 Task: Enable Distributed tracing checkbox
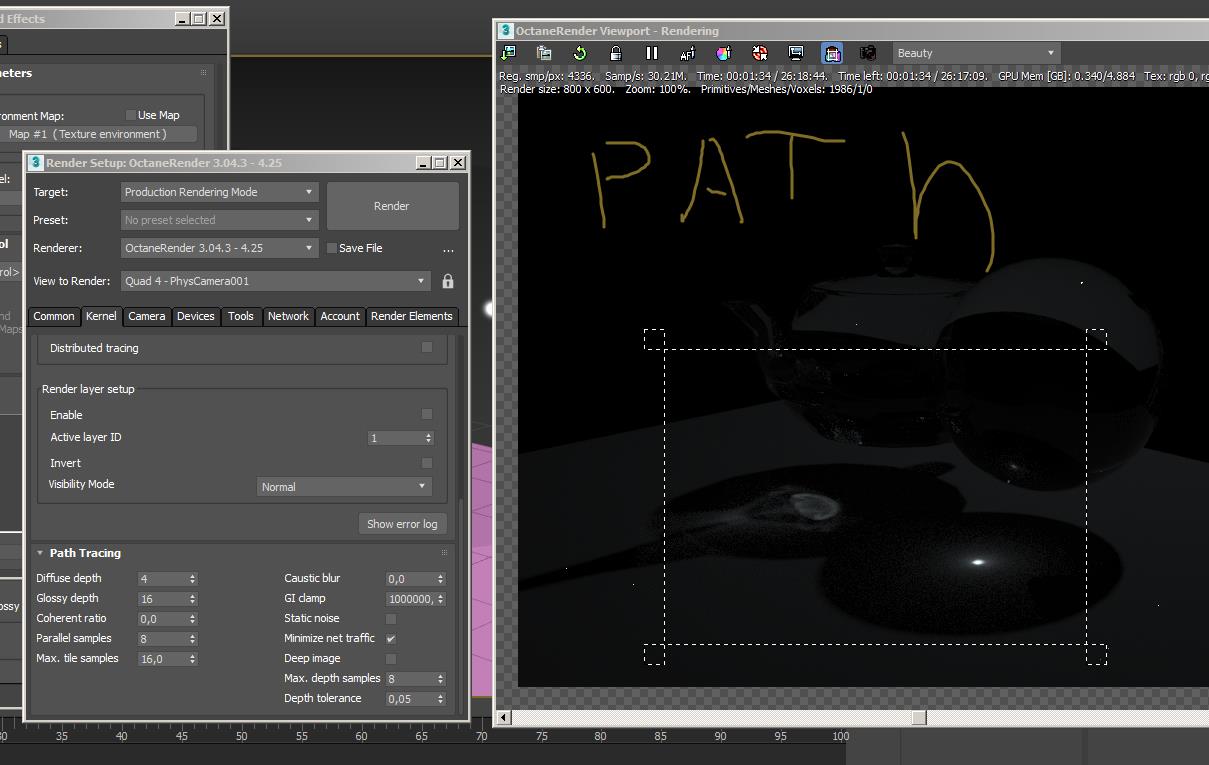tap(427, 347)
